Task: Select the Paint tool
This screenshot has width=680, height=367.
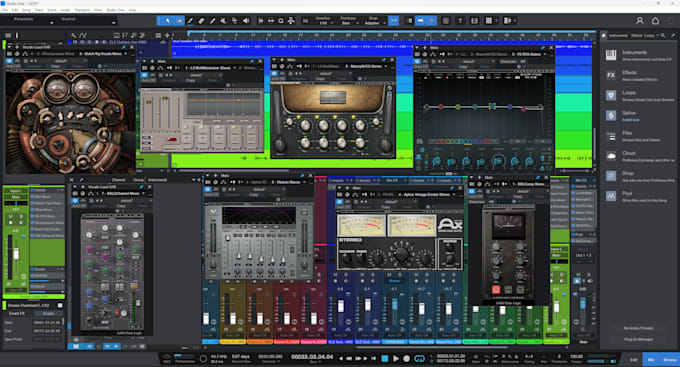Action: [x=212, y=20]
